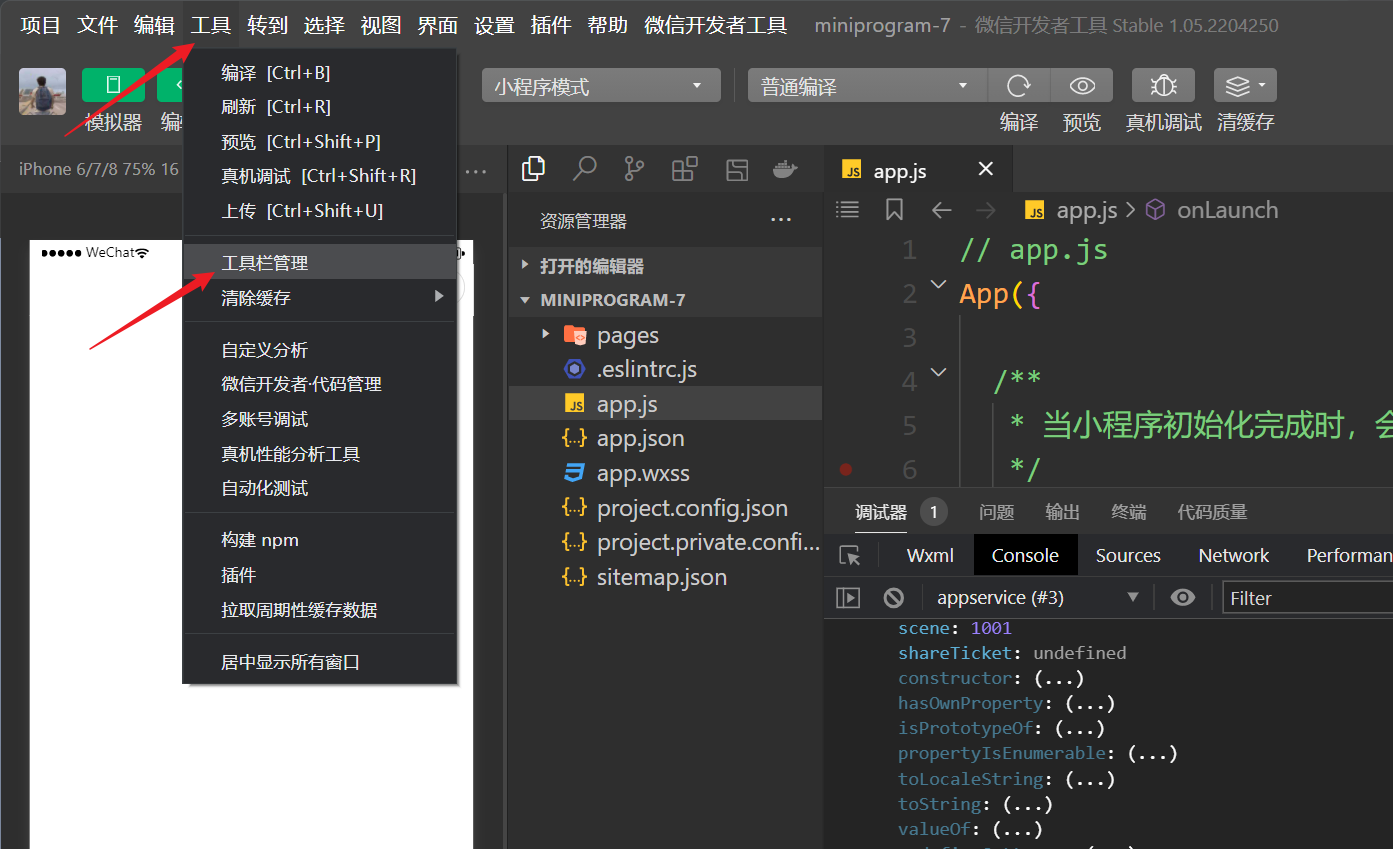Image resolution: width=1393 pixels, height=849 pixels.
Task: Select the app.js editor tab
Action: tap(918, 170)
